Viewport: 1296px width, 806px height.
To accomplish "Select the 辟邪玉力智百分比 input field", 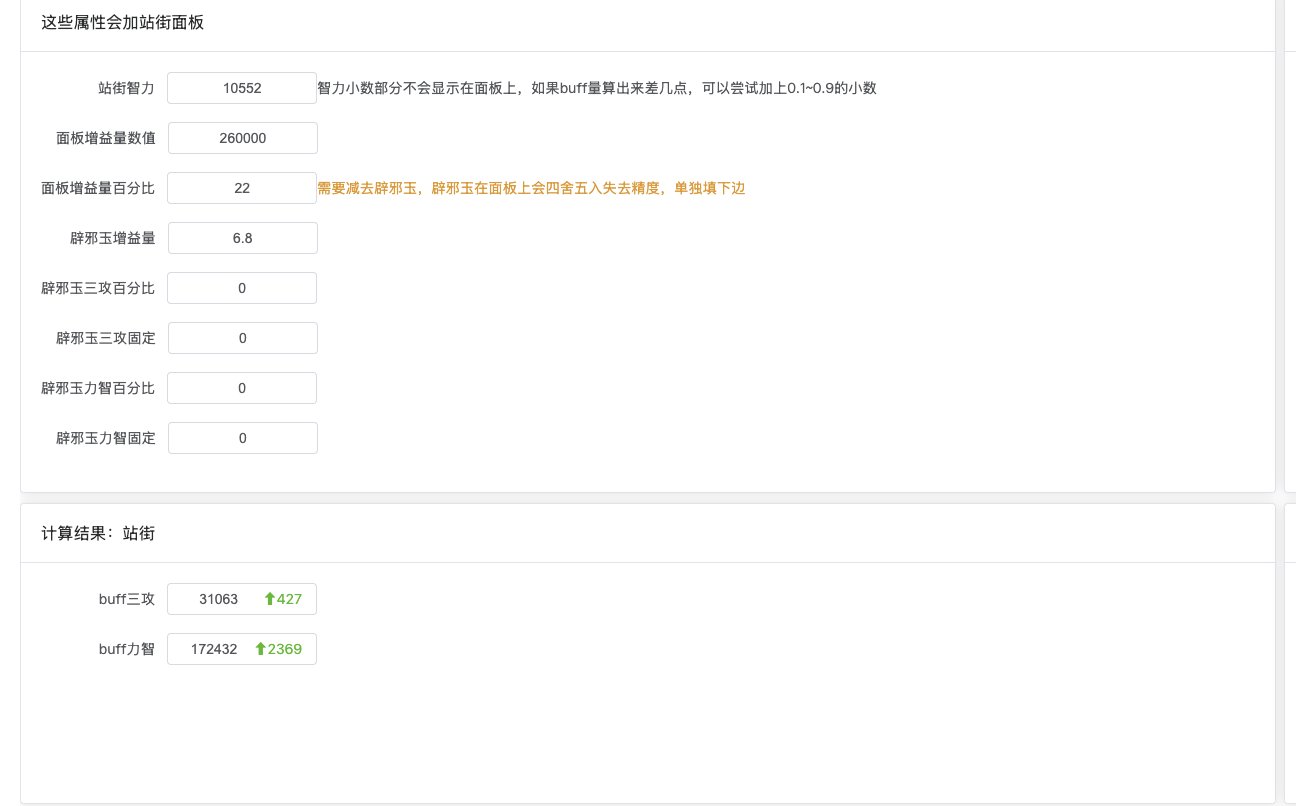I will [242, 388].
